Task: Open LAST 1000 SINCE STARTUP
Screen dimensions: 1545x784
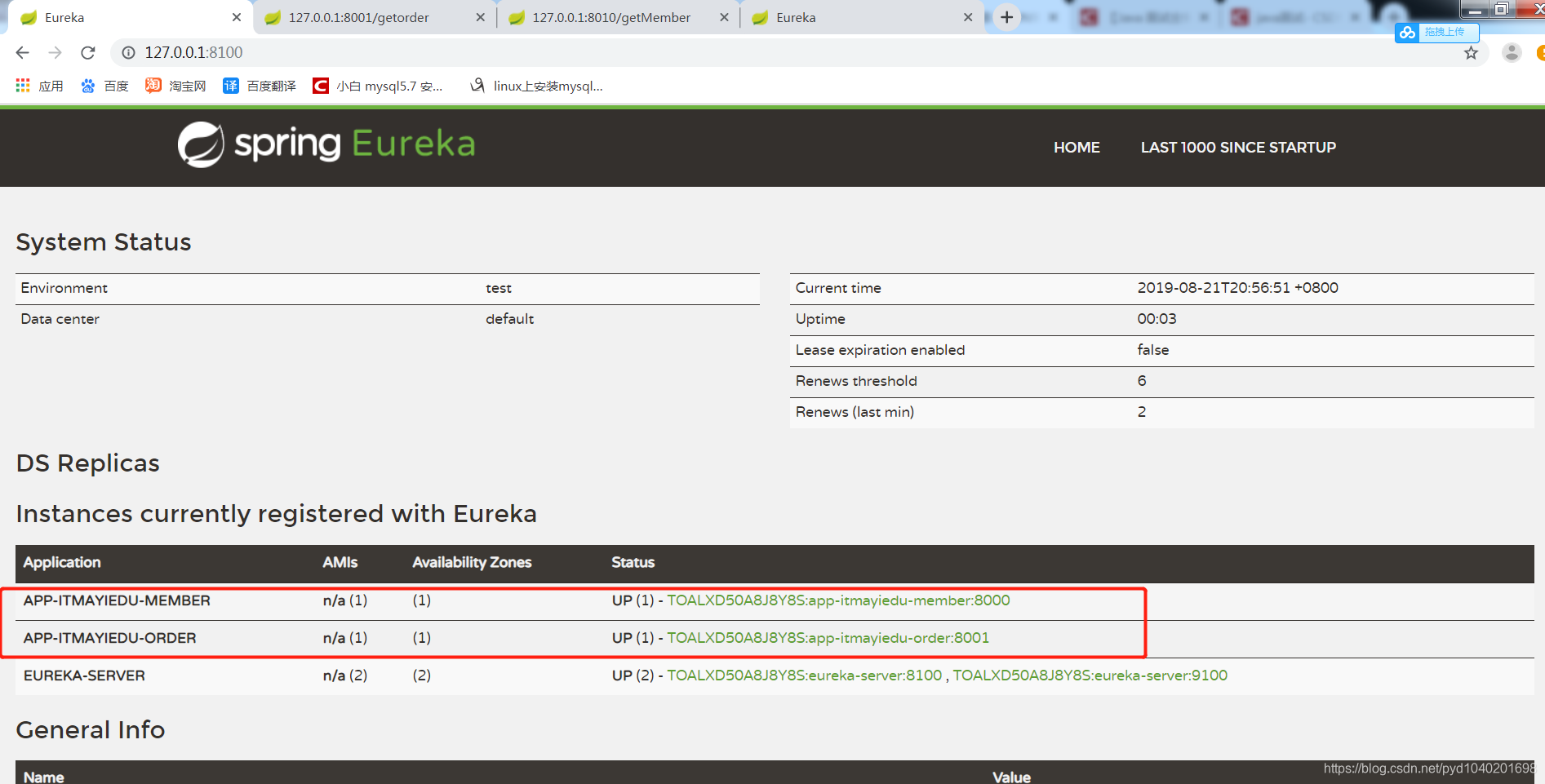Action: pyautogui.click(x=1238, y=148)
